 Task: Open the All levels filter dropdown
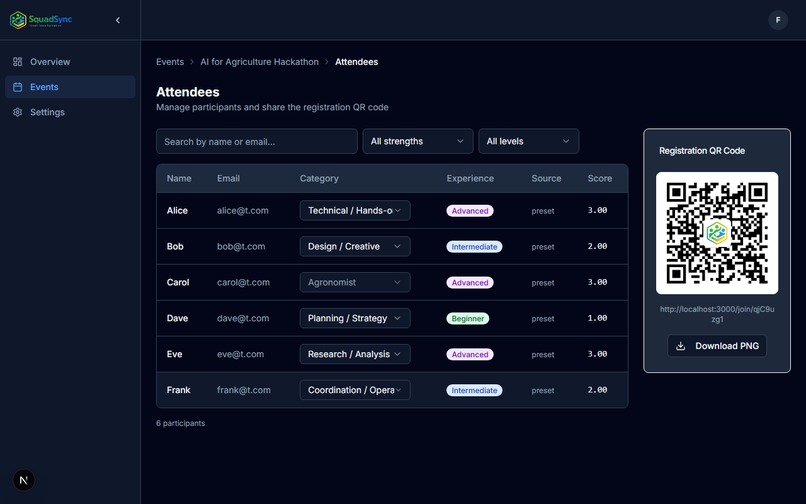pos(528,141)
